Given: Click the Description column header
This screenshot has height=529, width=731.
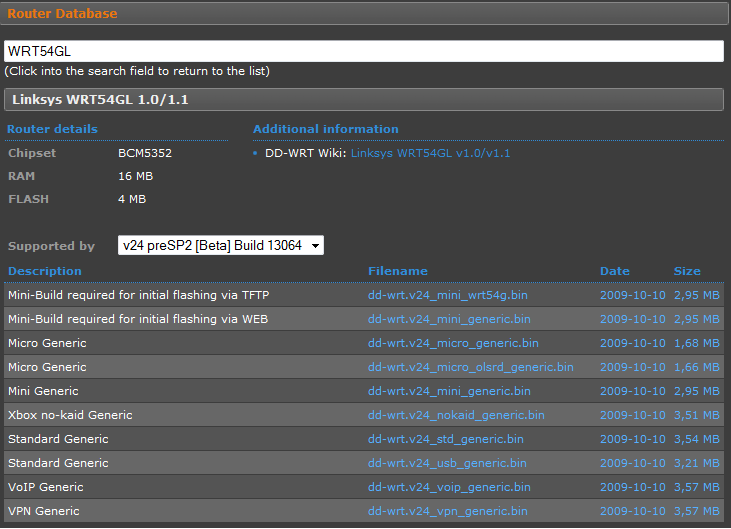Looking at the screenshot, I should [x=45, y=271].
